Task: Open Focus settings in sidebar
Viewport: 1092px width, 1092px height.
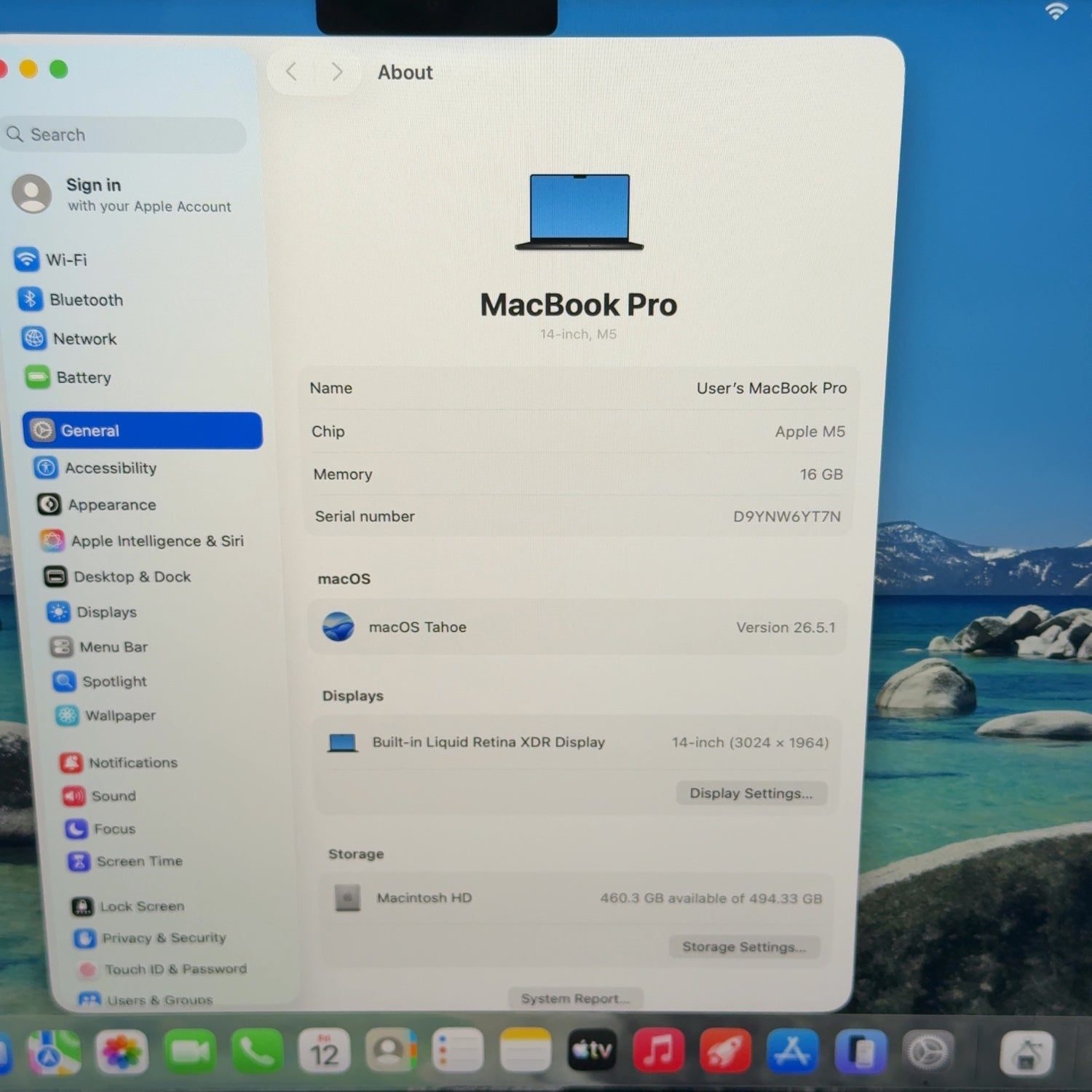Action: [x=100, y=828]
